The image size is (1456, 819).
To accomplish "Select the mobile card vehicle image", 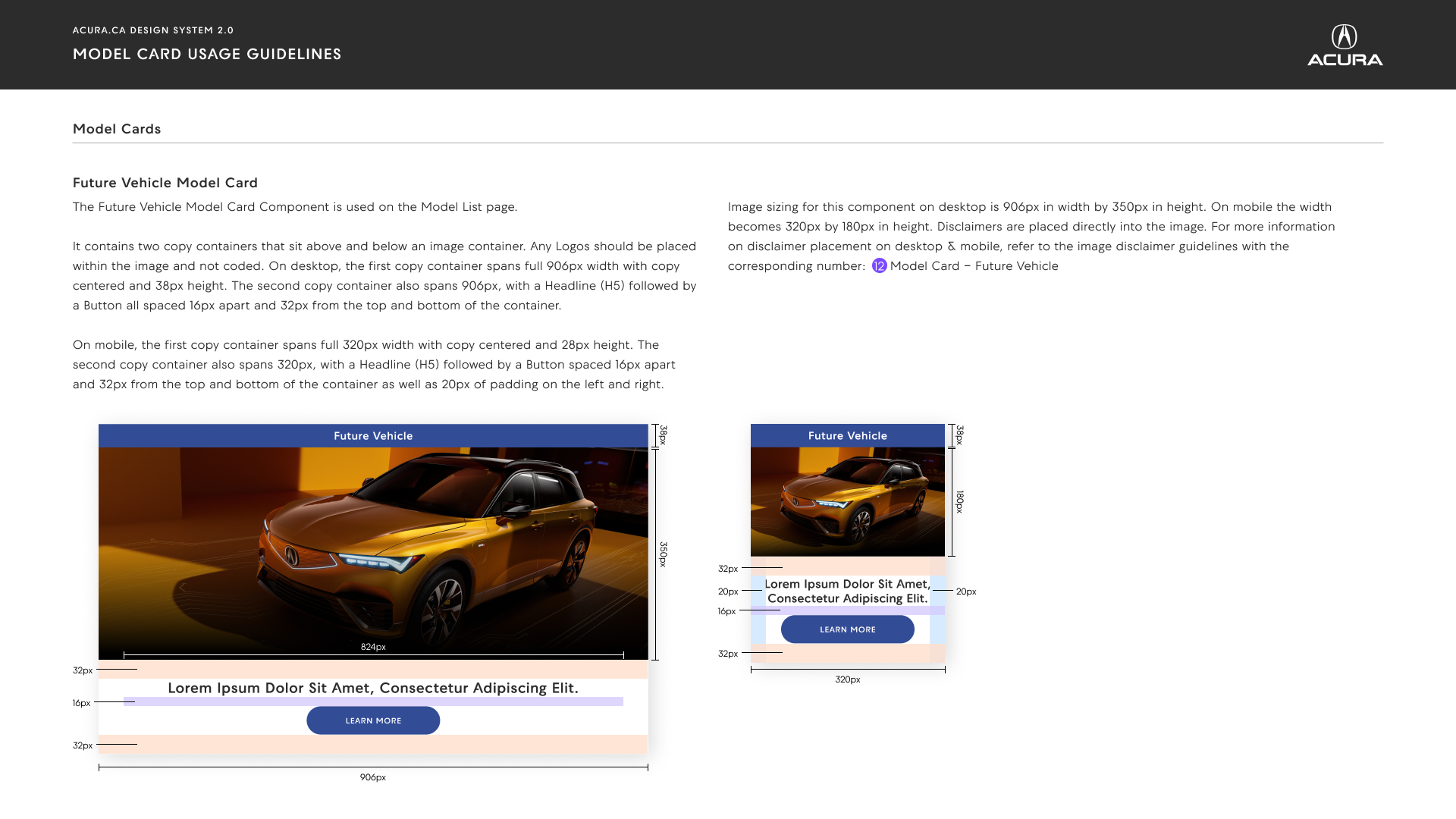I will [847, 502].
